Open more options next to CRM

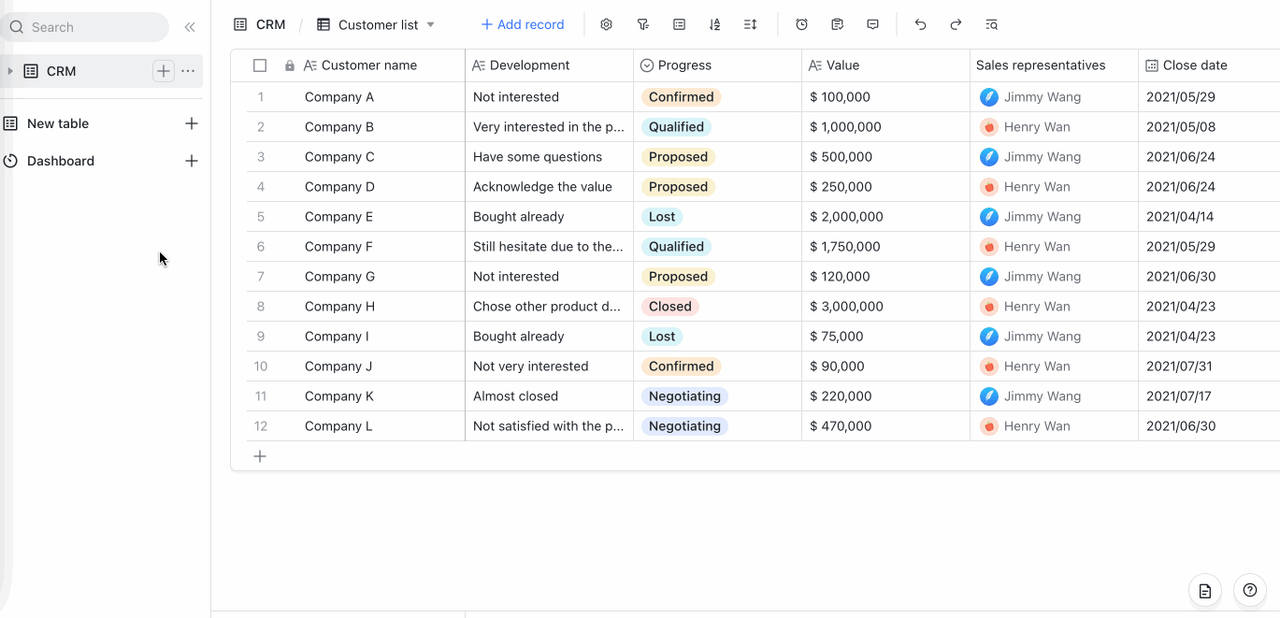188,71
